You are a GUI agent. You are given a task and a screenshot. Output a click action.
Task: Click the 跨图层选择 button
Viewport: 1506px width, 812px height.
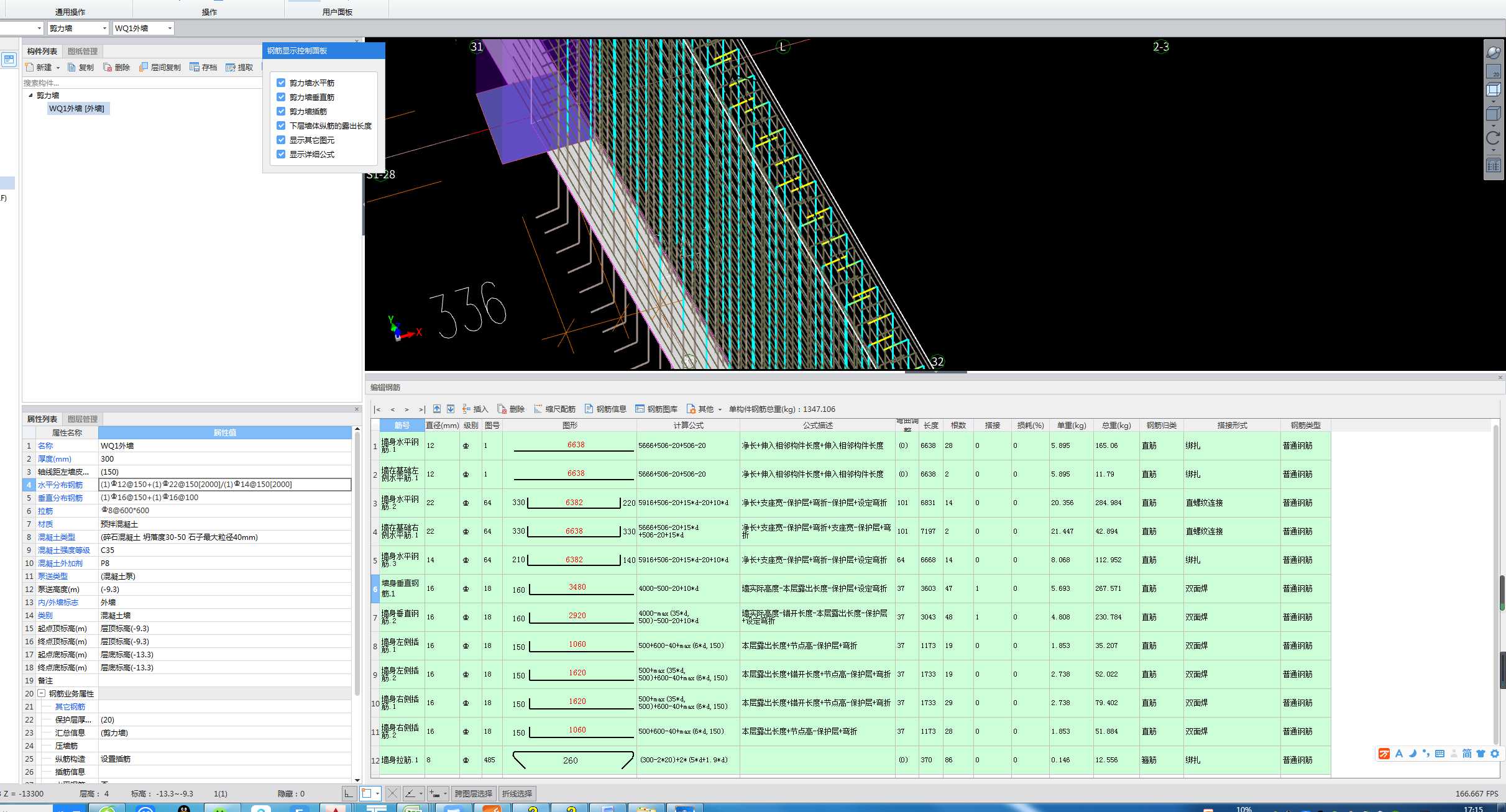coord(473,793)
